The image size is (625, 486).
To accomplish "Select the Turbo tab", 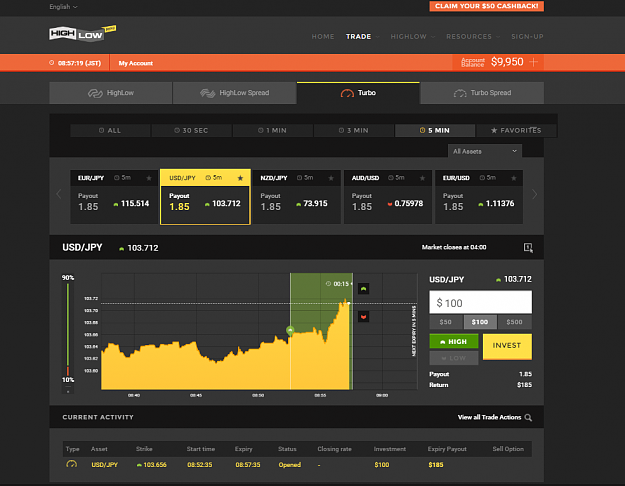I will coord(358,93).
